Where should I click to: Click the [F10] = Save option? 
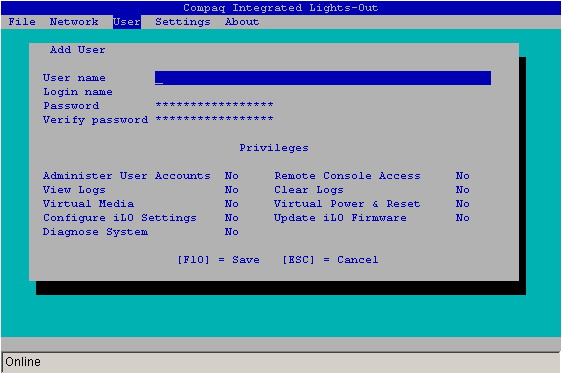(218, 259)
